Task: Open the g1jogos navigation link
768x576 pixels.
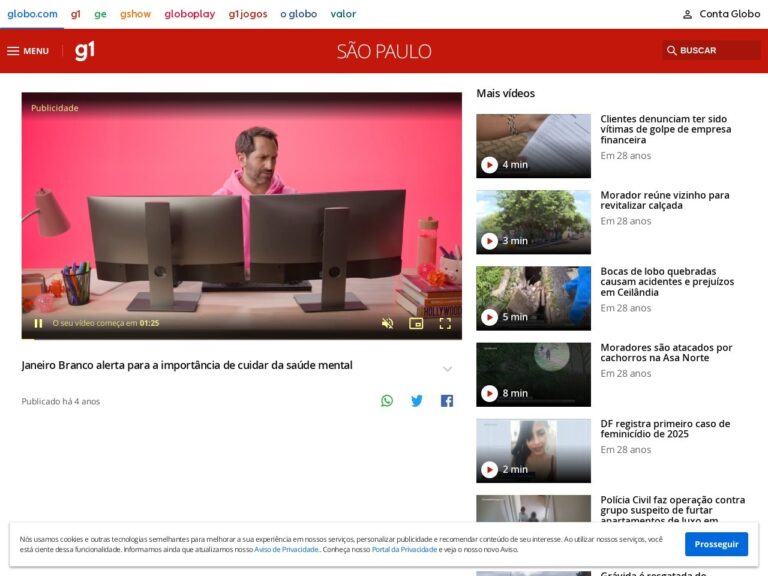Action: (x=248, y=14)
